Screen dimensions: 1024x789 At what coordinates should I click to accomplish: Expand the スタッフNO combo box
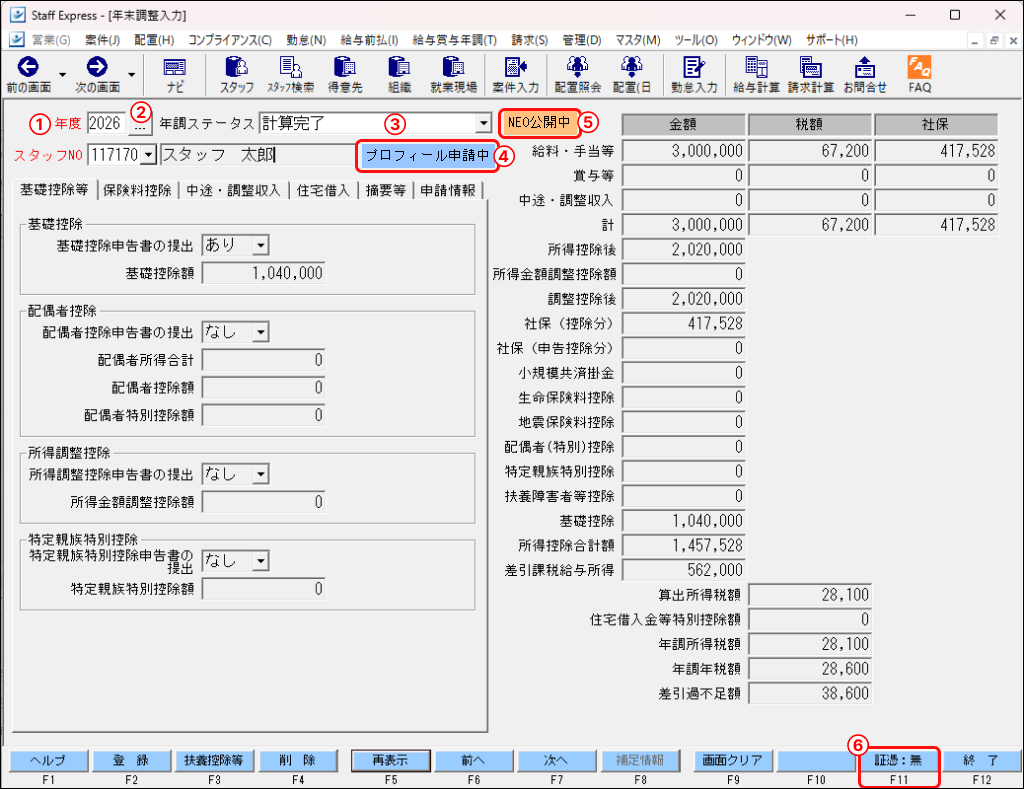pyautogui.click(x=148, y=155)
